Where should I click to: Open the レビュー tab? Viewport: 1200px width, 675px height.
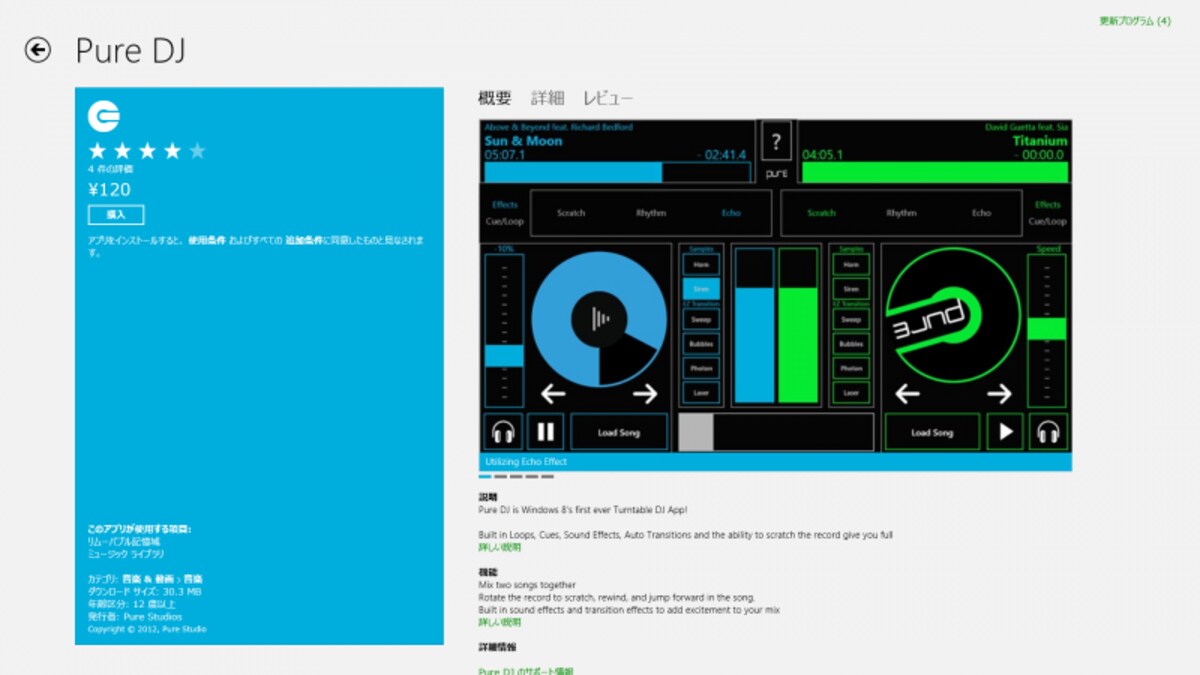point(608,98)
